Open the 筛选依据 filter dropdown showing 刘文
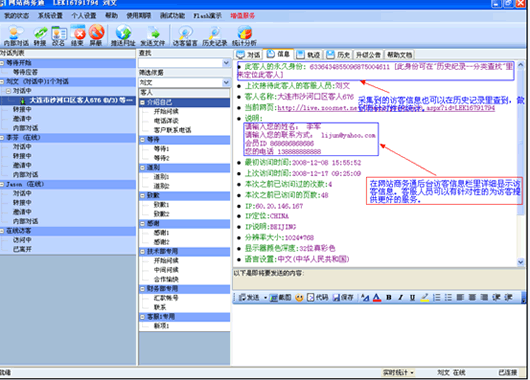Screen dimensions: 530x380 click(185, 82)
